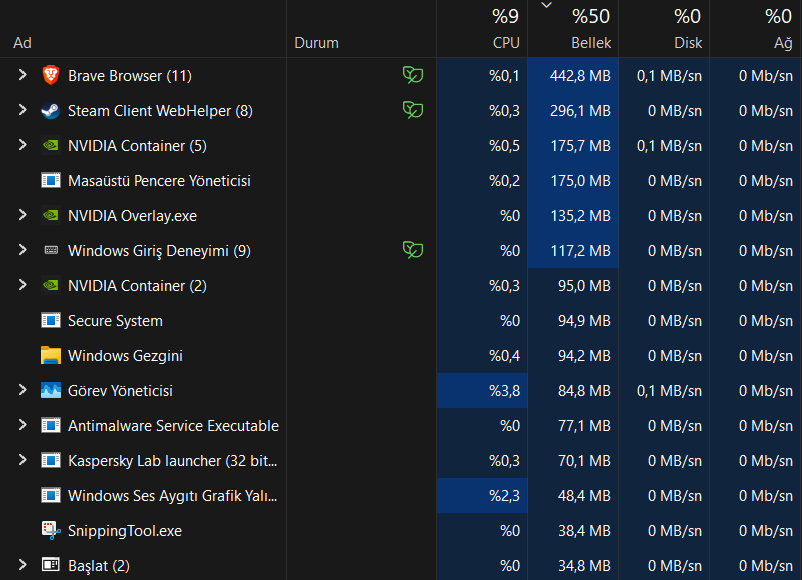802x580 pixels.
Task: Click efficiency mode leaf on Brave Browser
Action: 413,75
